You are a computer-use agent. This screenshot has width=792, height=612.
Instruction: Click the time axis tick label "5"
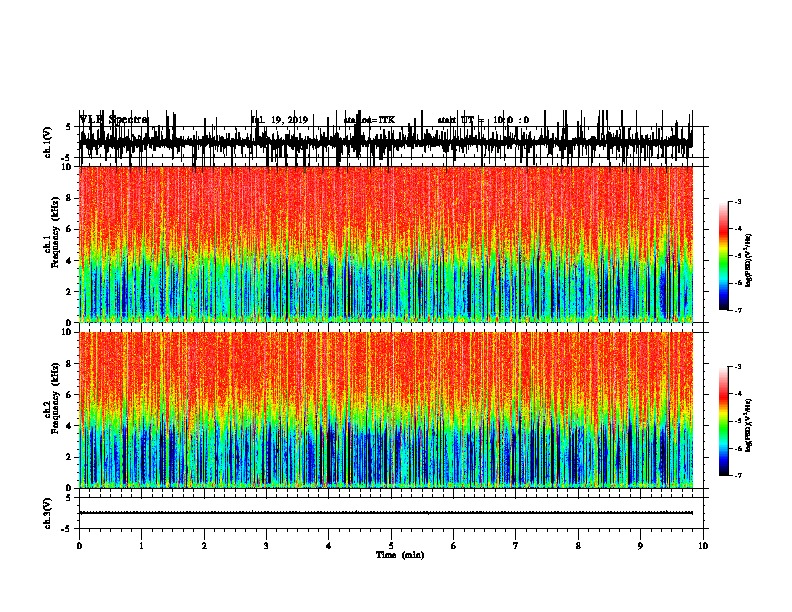coord(391,546)
